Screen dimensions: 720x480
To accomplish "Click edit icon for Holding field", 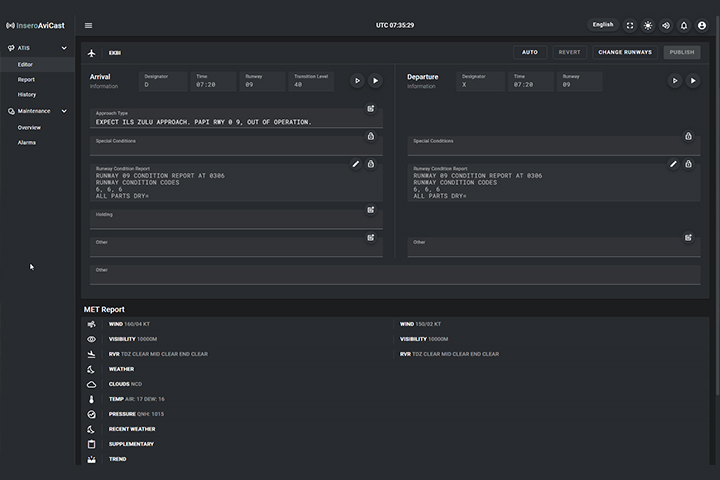I will tap(370, 210).
